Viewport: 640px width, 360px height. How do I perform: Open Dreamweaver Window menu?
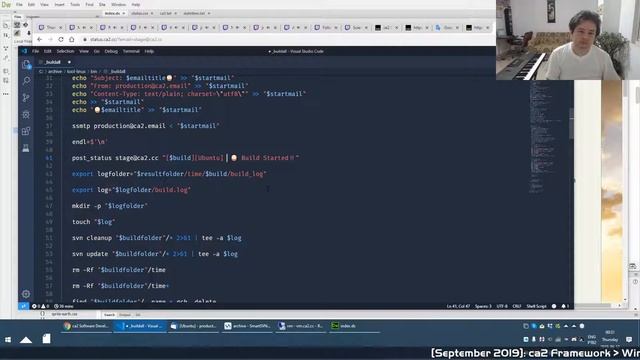click(118, 4)
